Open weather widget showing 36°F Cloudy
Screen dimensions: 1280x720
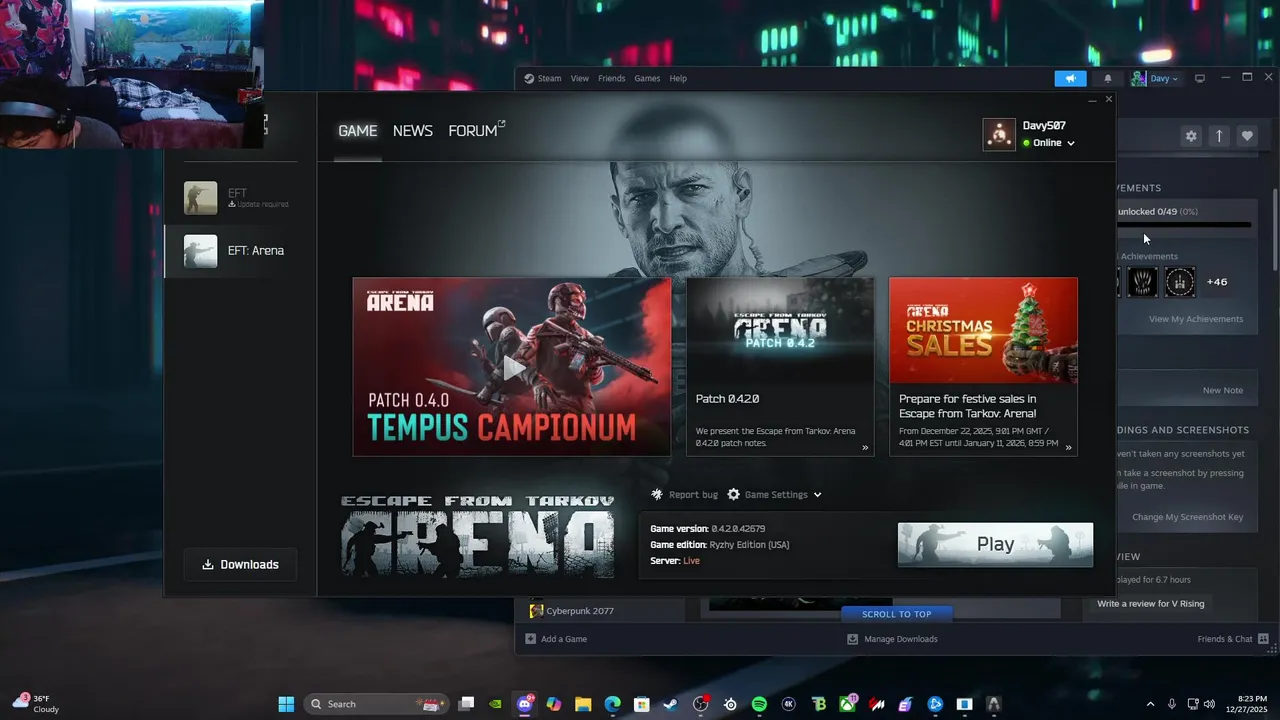(x=36, y=704)
